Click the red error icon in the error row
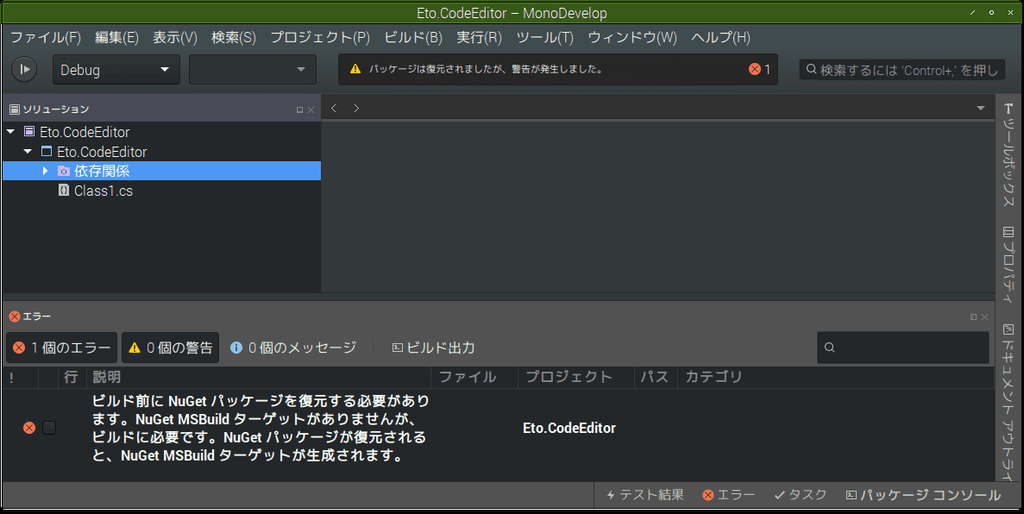 point(29,428)
